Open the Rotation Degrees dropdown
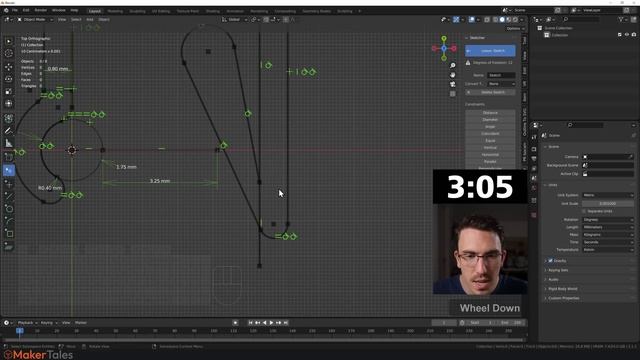640x360 pixels. pyautogui.click(x=608, y=220)
